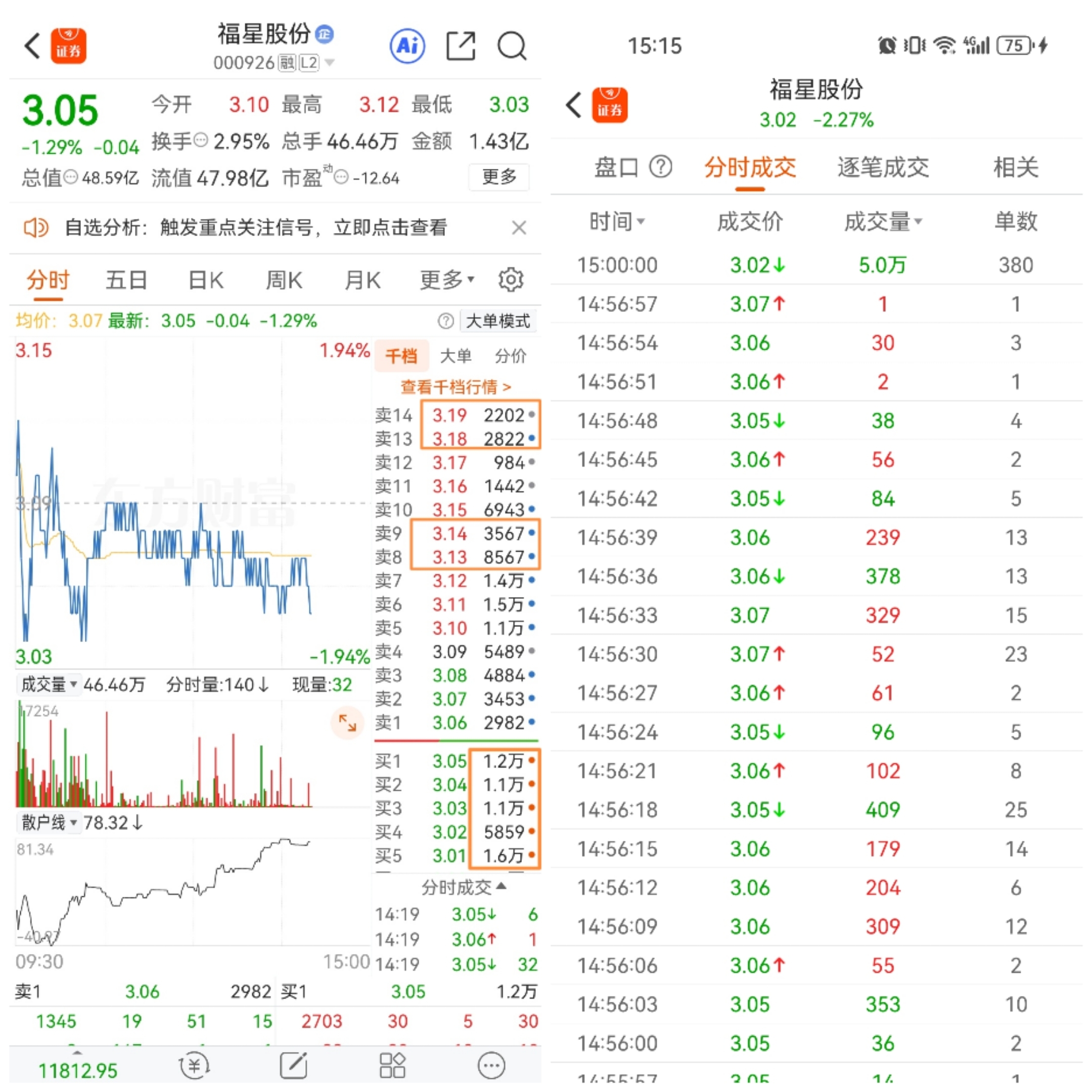Tap the 散户线 line chart area
The width and height of the screenshot is (1092, 1092).
point(192,892)
